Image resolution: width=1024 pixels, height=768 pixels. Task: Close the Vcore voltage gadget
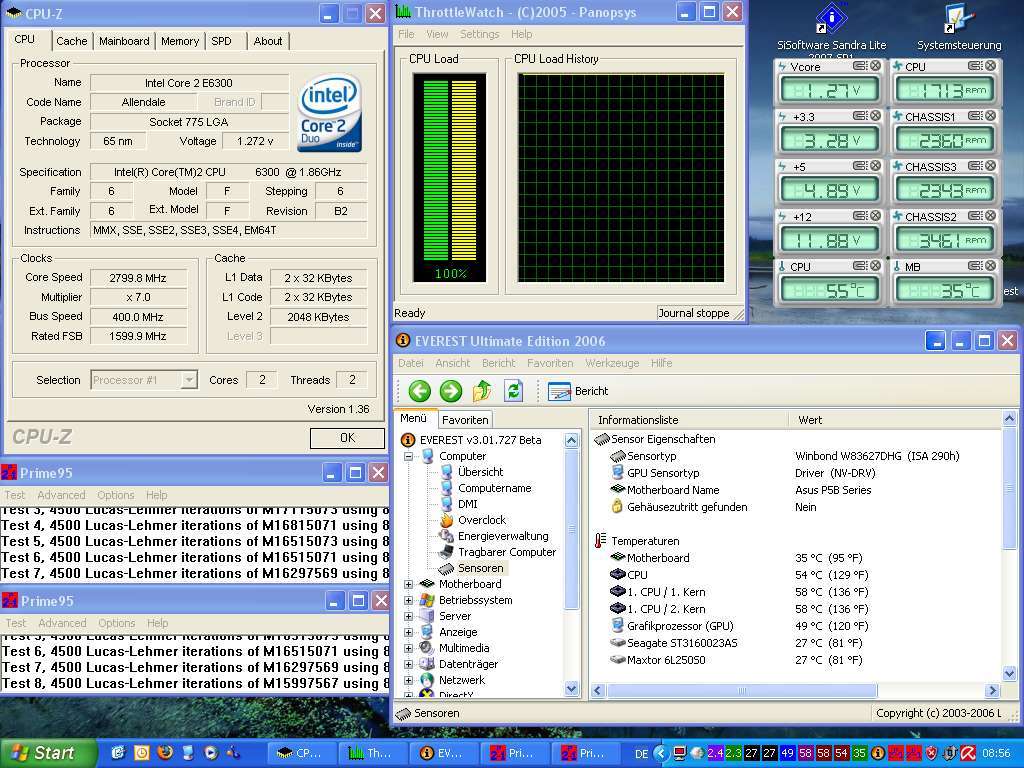[875, 66]
